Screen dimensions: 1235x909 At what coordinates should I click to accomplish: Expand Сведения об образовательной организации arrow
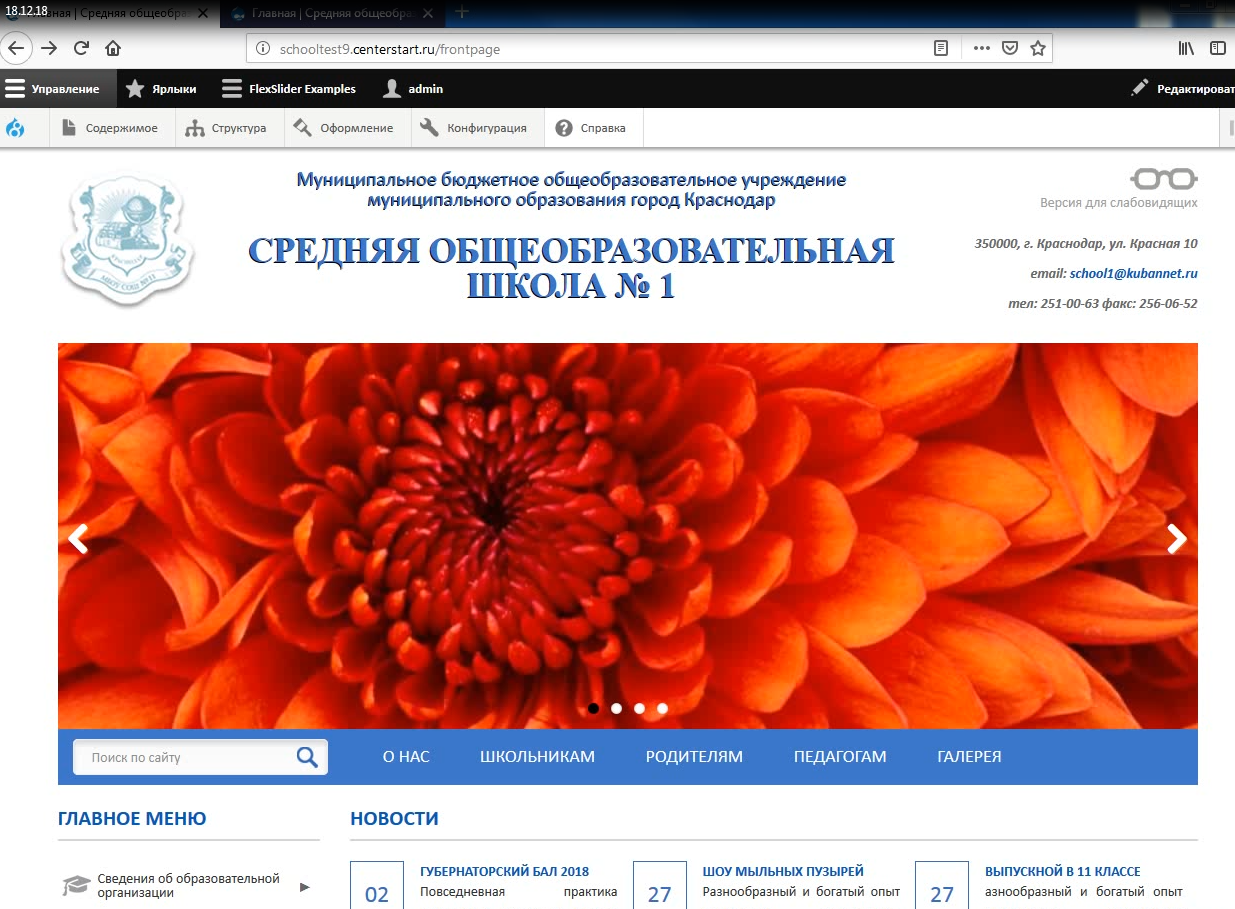[x=305, y=886]
